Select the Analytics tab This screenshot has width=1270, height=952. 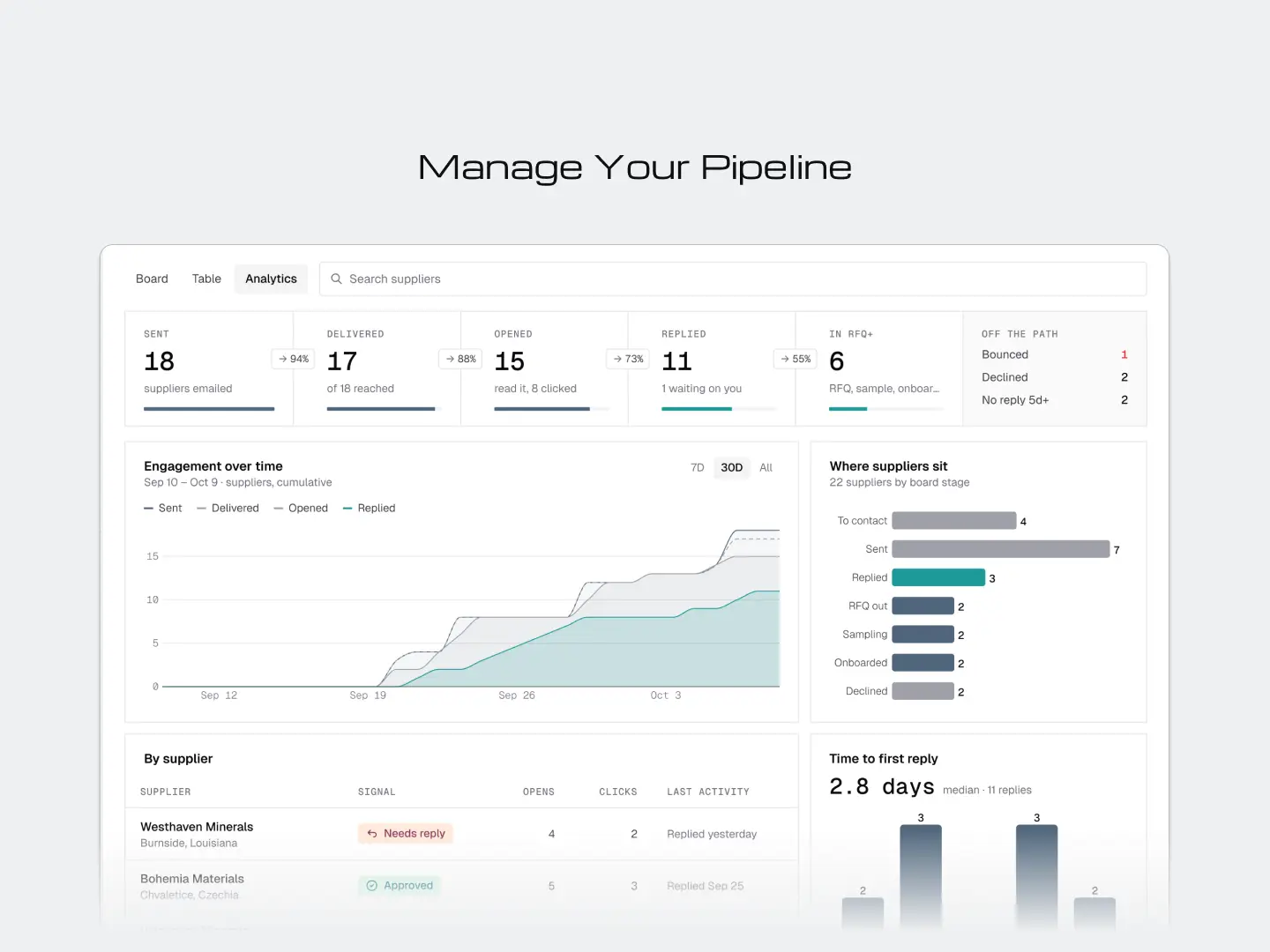point(271,279)
